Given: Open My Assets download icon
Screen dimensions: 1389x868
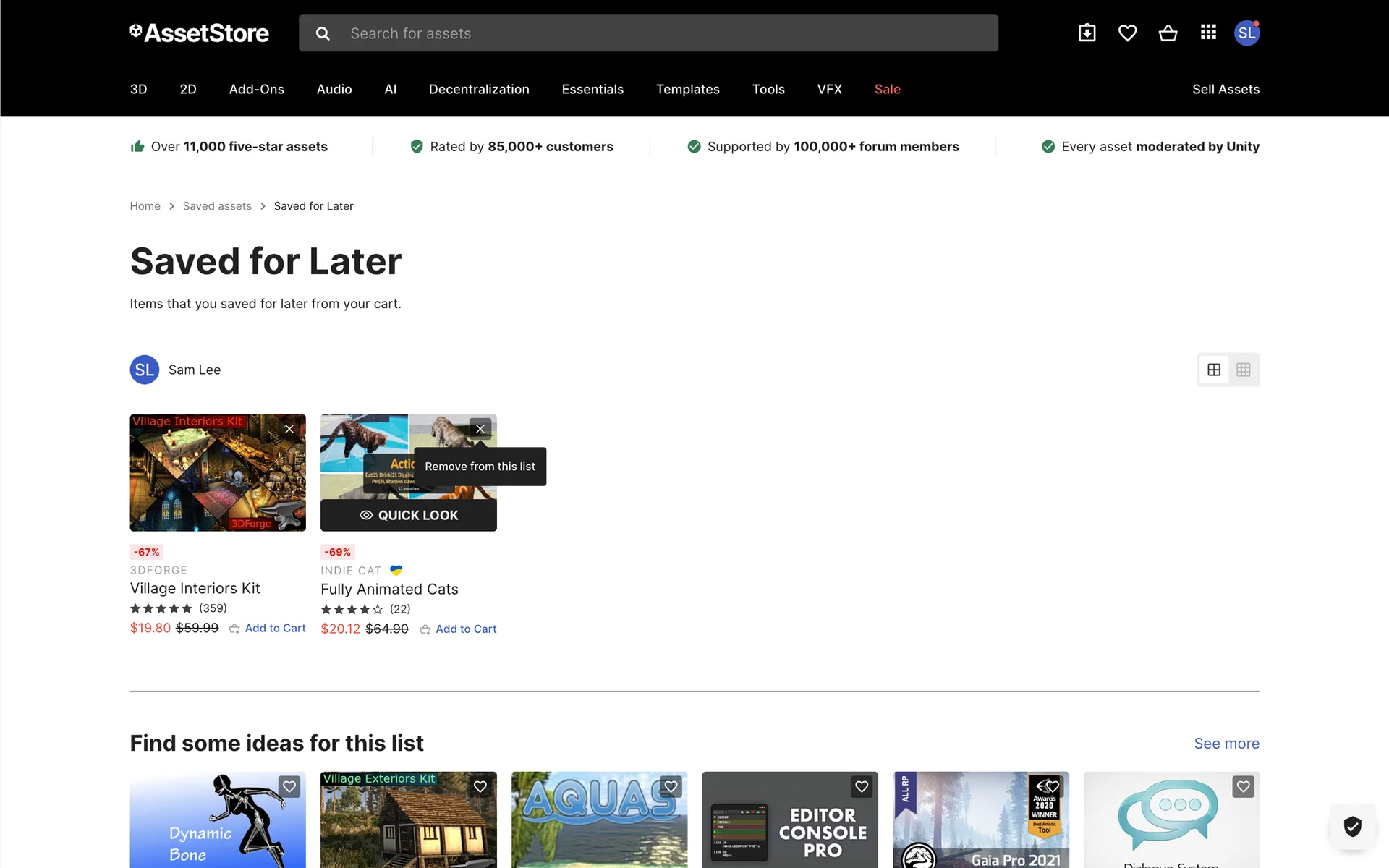Looking at the screenshot, I should pos(1087,33).
